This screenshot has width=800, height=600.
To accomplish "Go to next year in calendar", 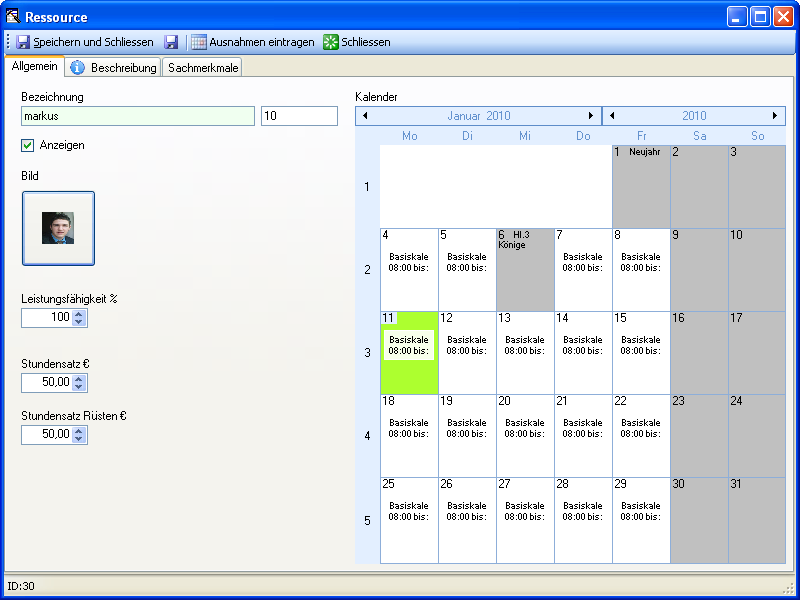I will (x=774, y=116).
